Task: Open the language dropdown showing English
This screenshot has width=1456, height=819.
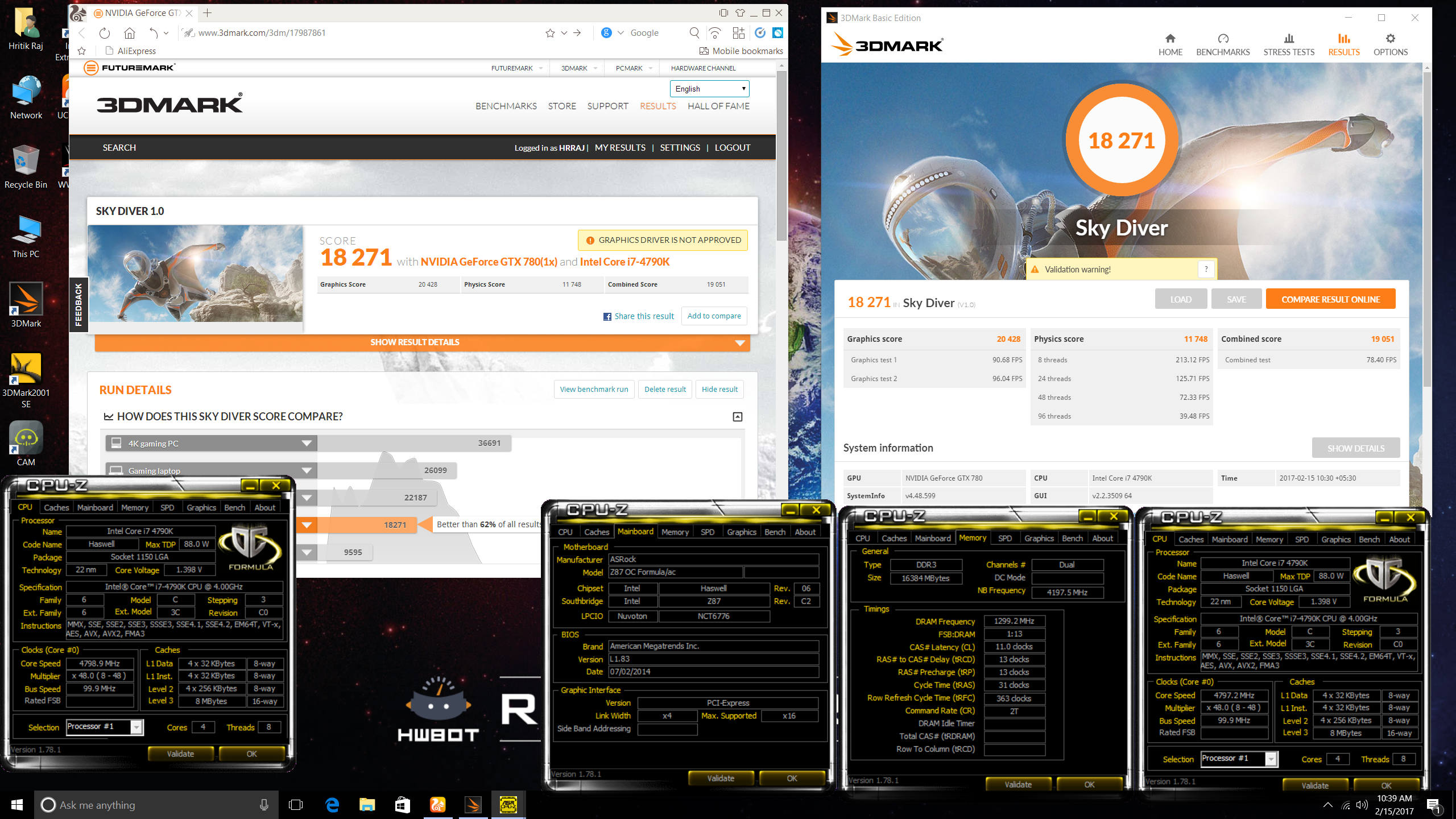Action: 709,89
